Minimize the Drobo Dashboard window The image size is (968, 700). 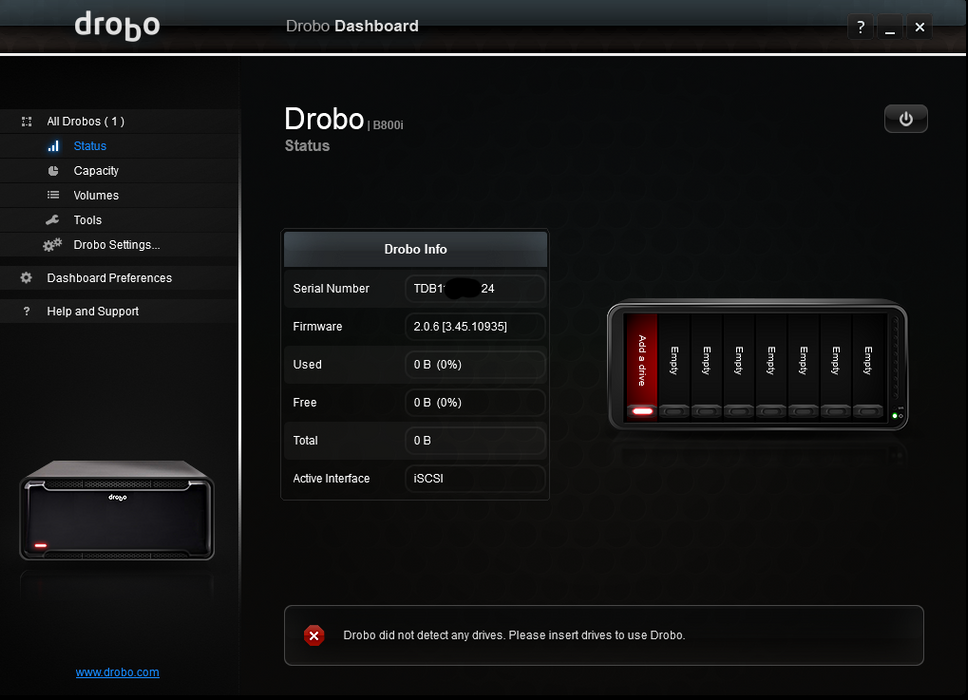890,27
